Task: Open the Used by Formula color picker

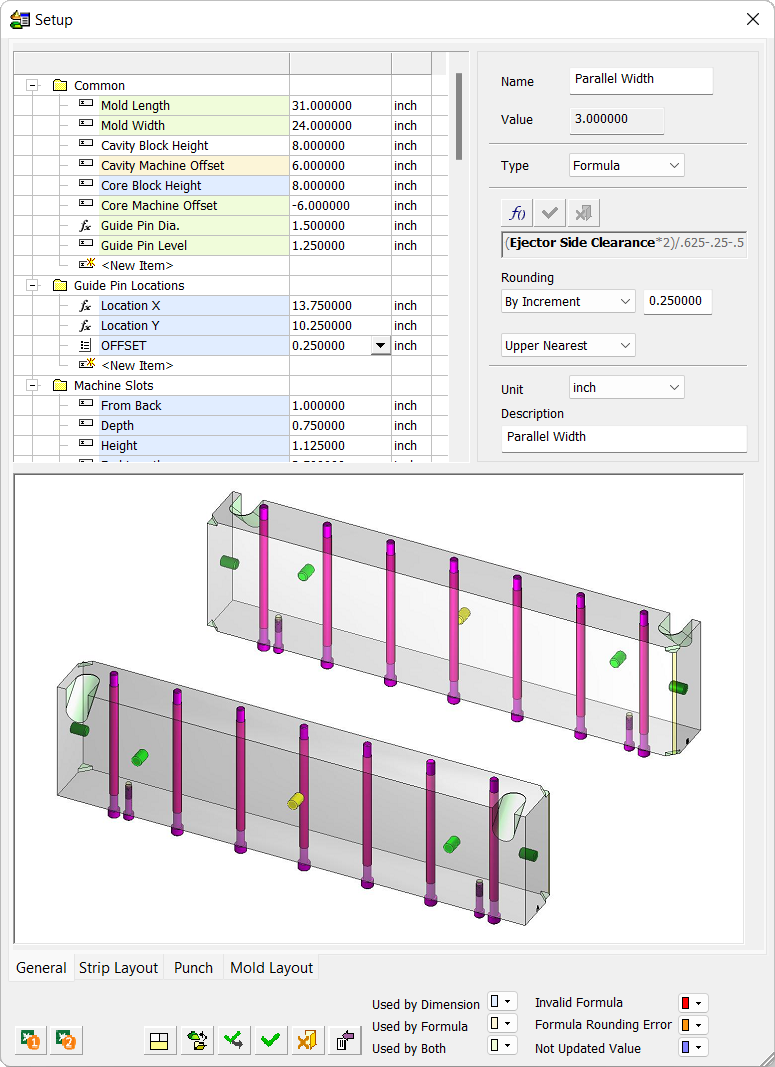Action: (504, 1023)
